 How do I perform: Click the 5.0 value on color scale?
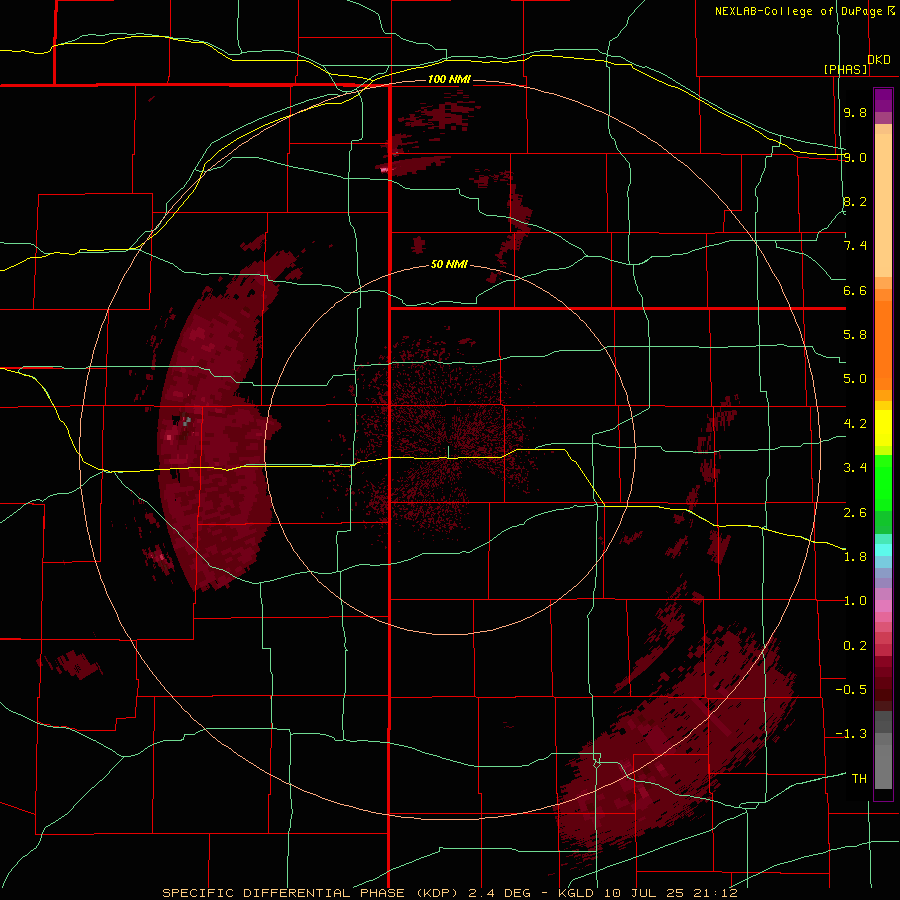point(855,379)
